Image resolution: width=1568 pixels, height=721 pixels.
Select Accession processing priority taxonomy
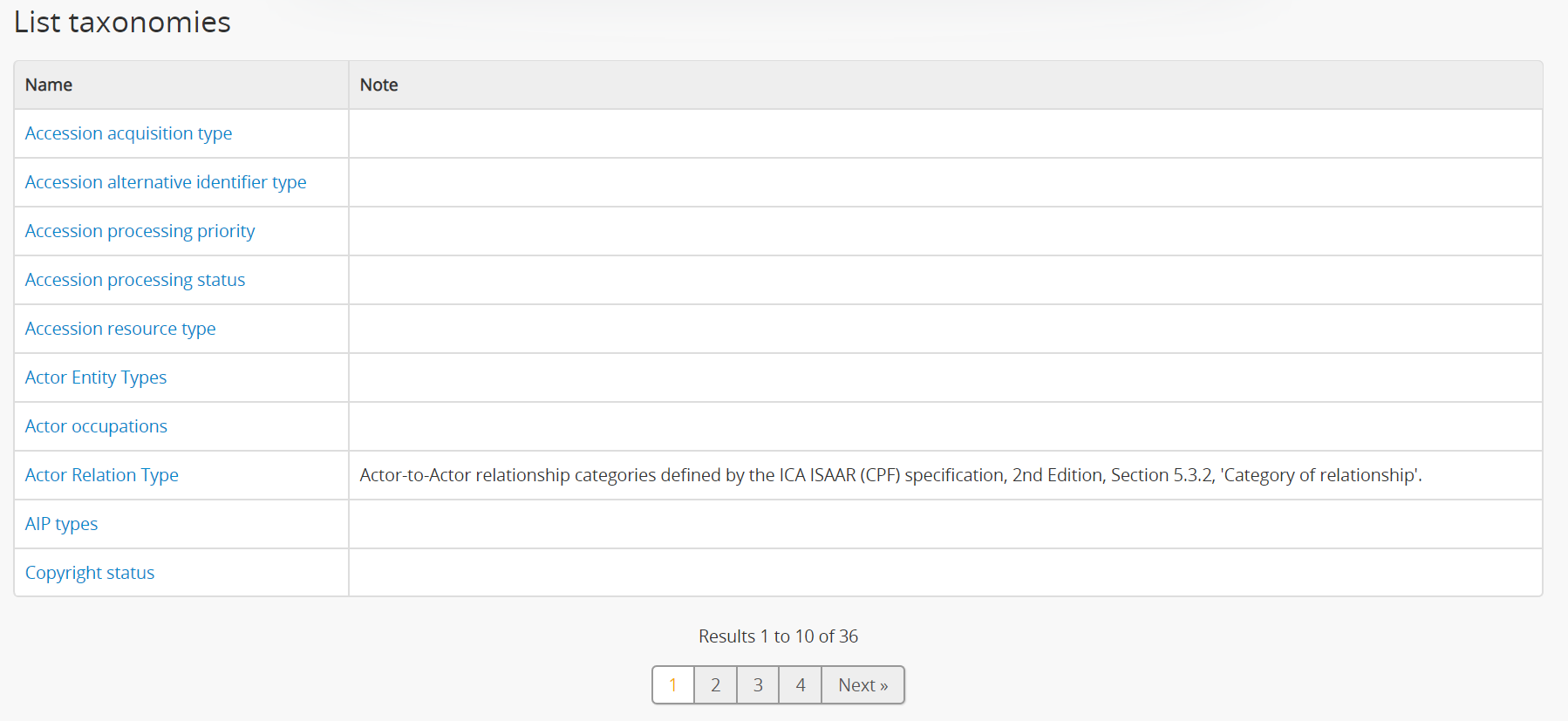[140, 231]
